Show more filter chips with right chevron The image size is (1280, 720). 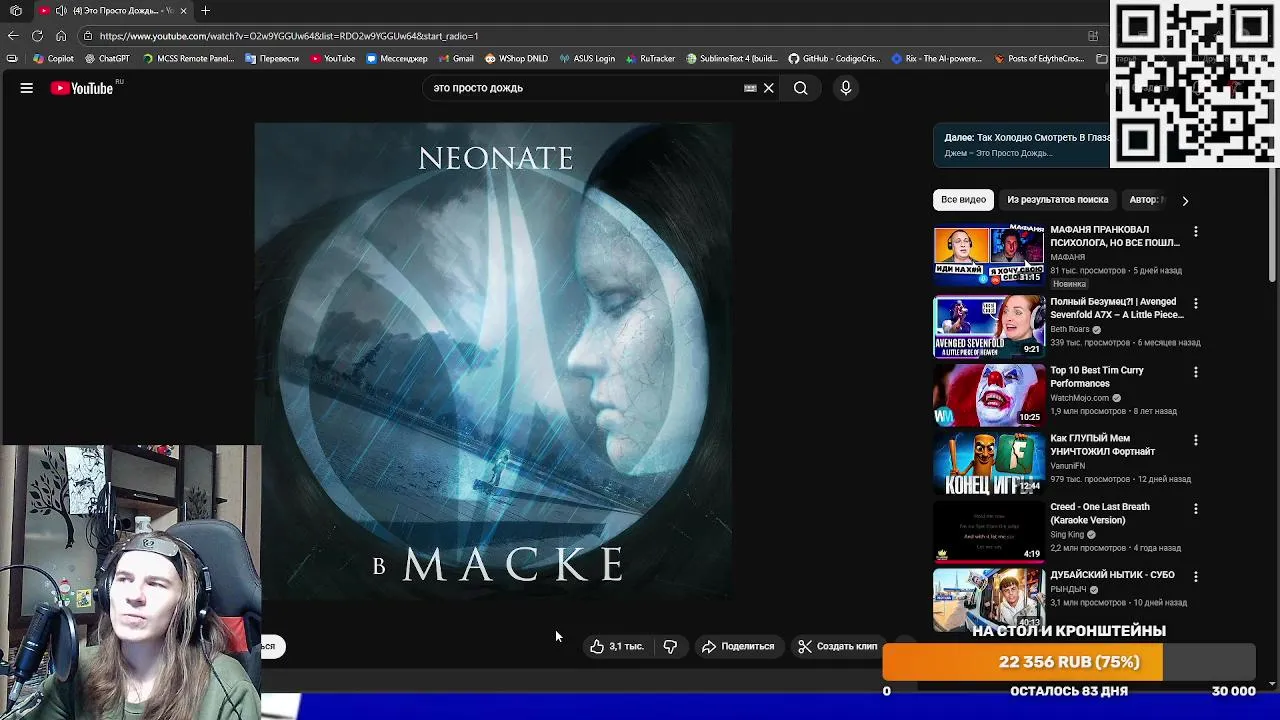pyautogui.click(x=1185, y=200)
